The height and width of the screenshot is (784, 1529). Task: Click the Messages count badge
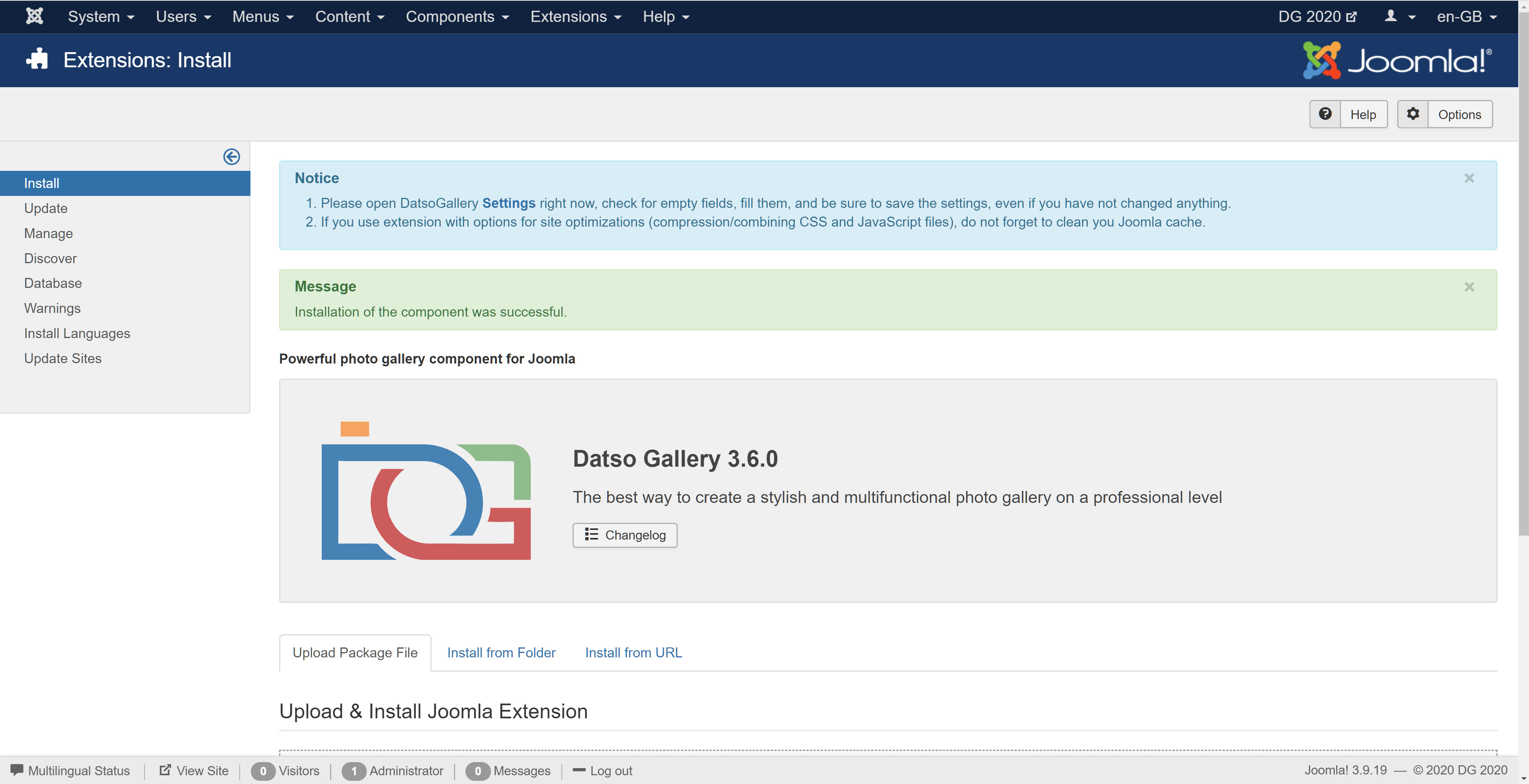pyautogui.click(x=478, y=771)
